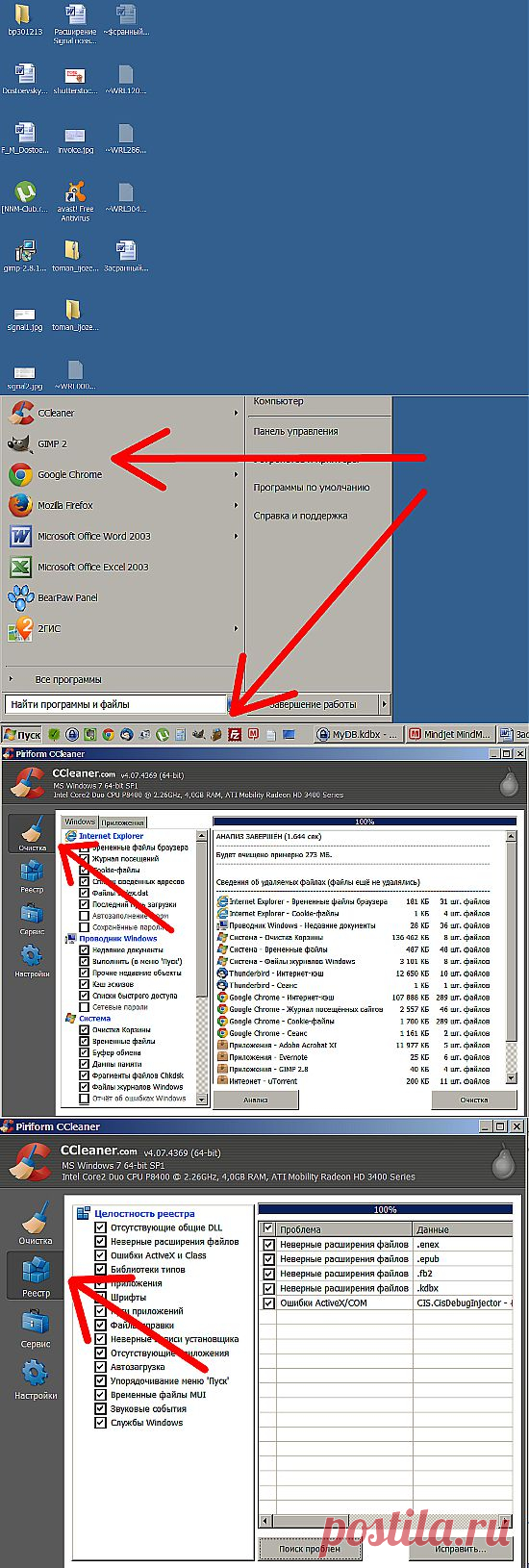529x1568 pixels.
Task: Select Invoice.jpg file on the desktop
Action: (x=74, y=140)
